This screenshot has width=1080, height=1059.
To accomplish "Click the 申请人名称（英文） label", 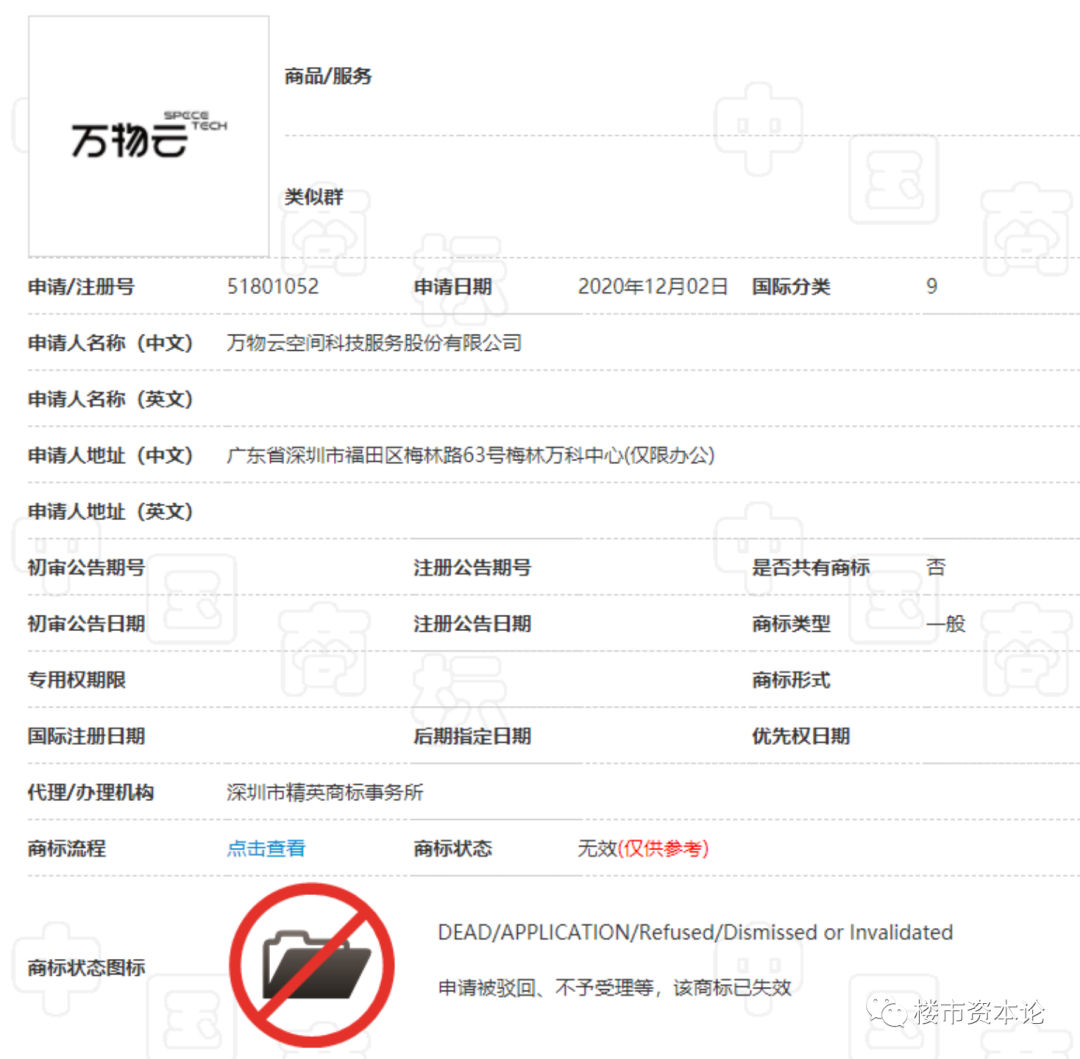I will pyautogui.click(x=110, y=399).
